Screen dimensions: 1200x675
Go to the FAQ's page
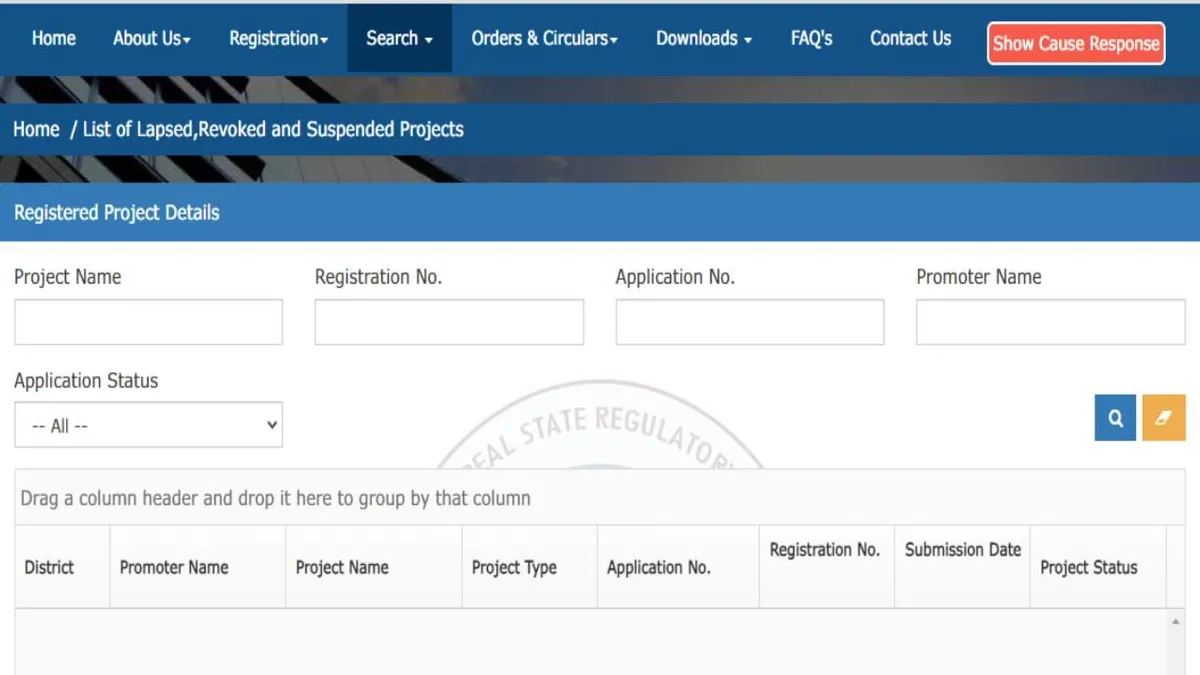811,38
